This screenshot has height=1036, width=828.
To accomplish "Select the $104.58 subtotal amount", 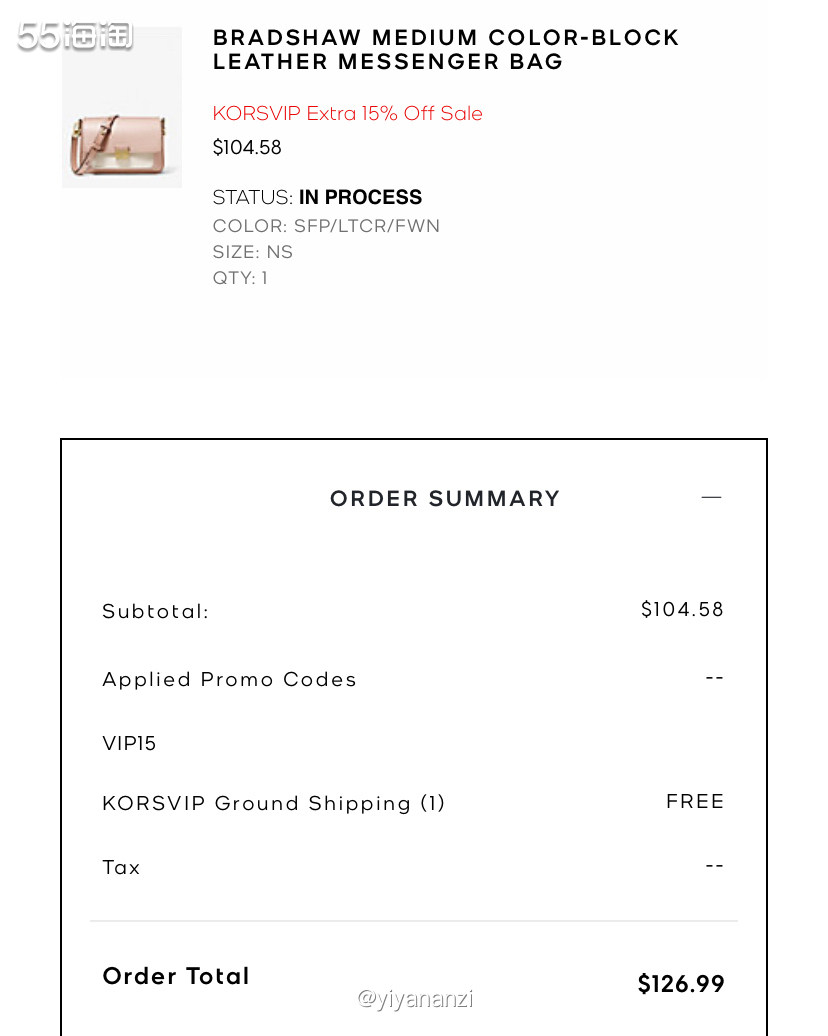I will tap(682, 610).
